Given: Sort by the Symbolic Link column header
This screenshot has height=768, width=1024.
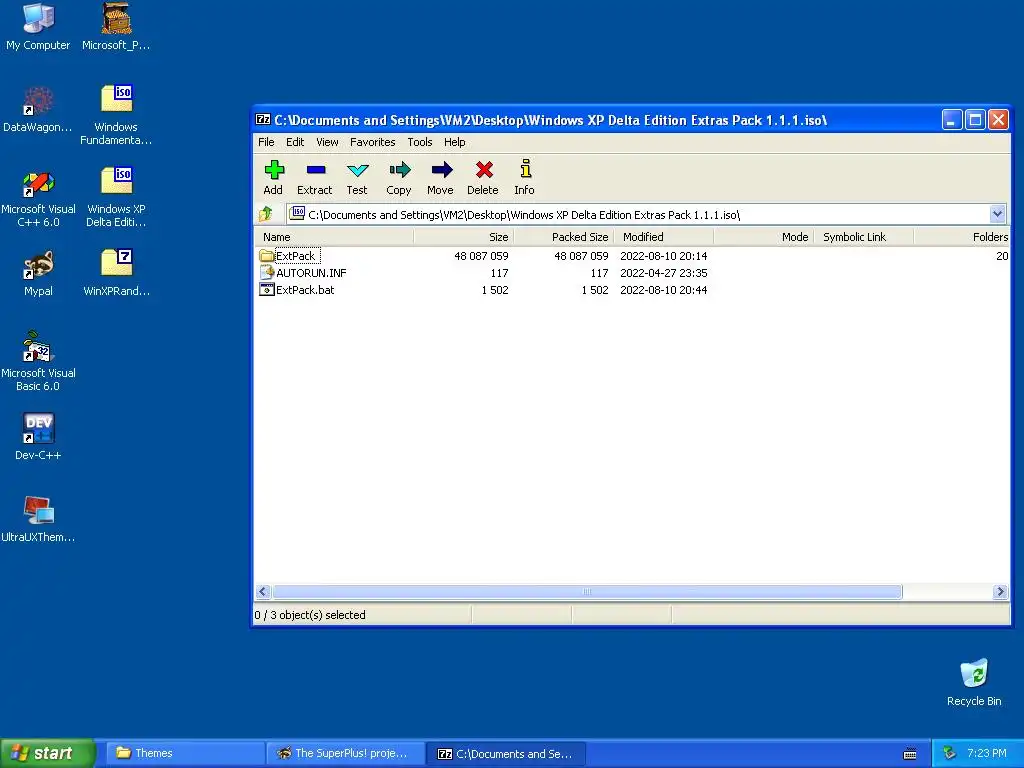Looking at the screenshot, I should tap(863, 237).
